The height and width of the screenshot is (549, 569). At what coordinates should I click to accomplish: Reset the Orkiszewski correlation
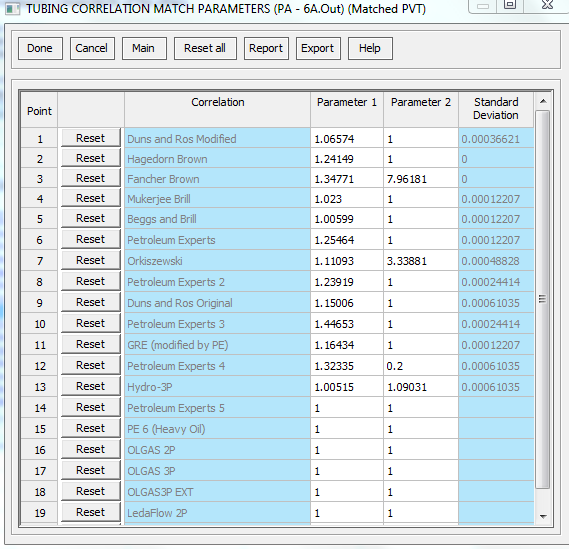[x=91, y=260]
